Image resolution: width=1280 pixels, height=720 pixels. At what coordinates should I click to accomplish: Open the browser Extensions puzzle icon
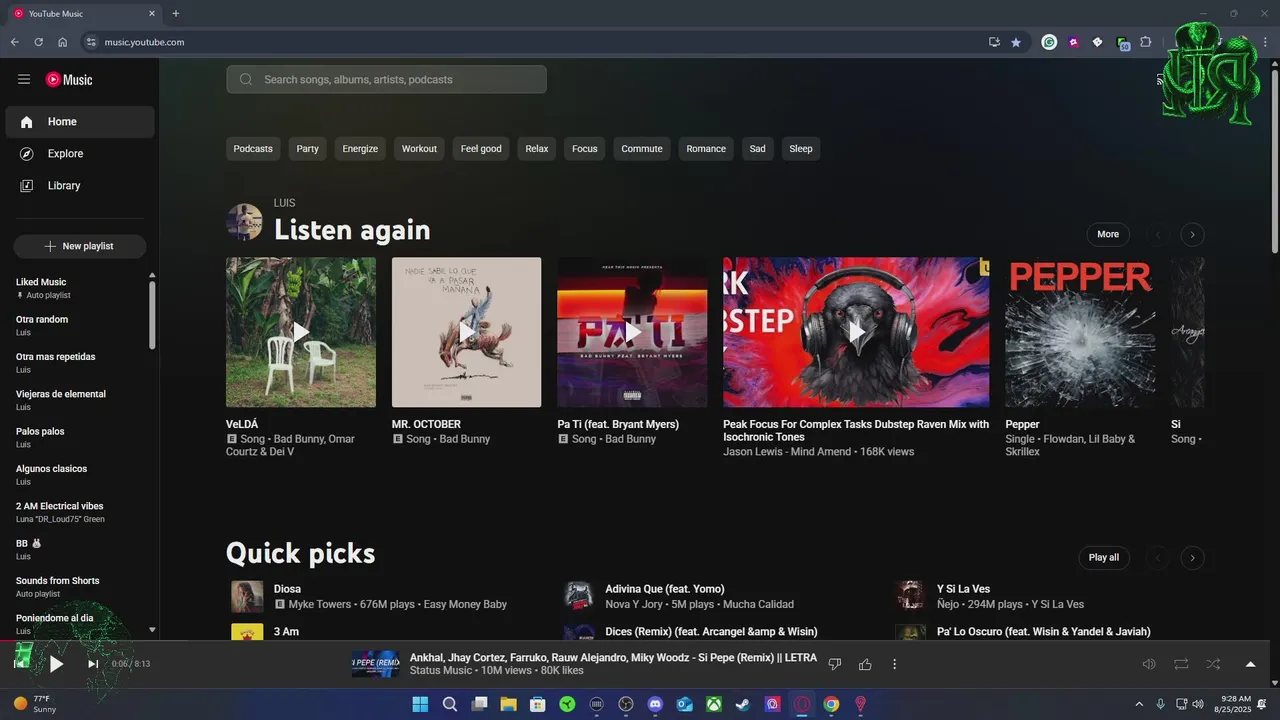tap(1146, 42)
